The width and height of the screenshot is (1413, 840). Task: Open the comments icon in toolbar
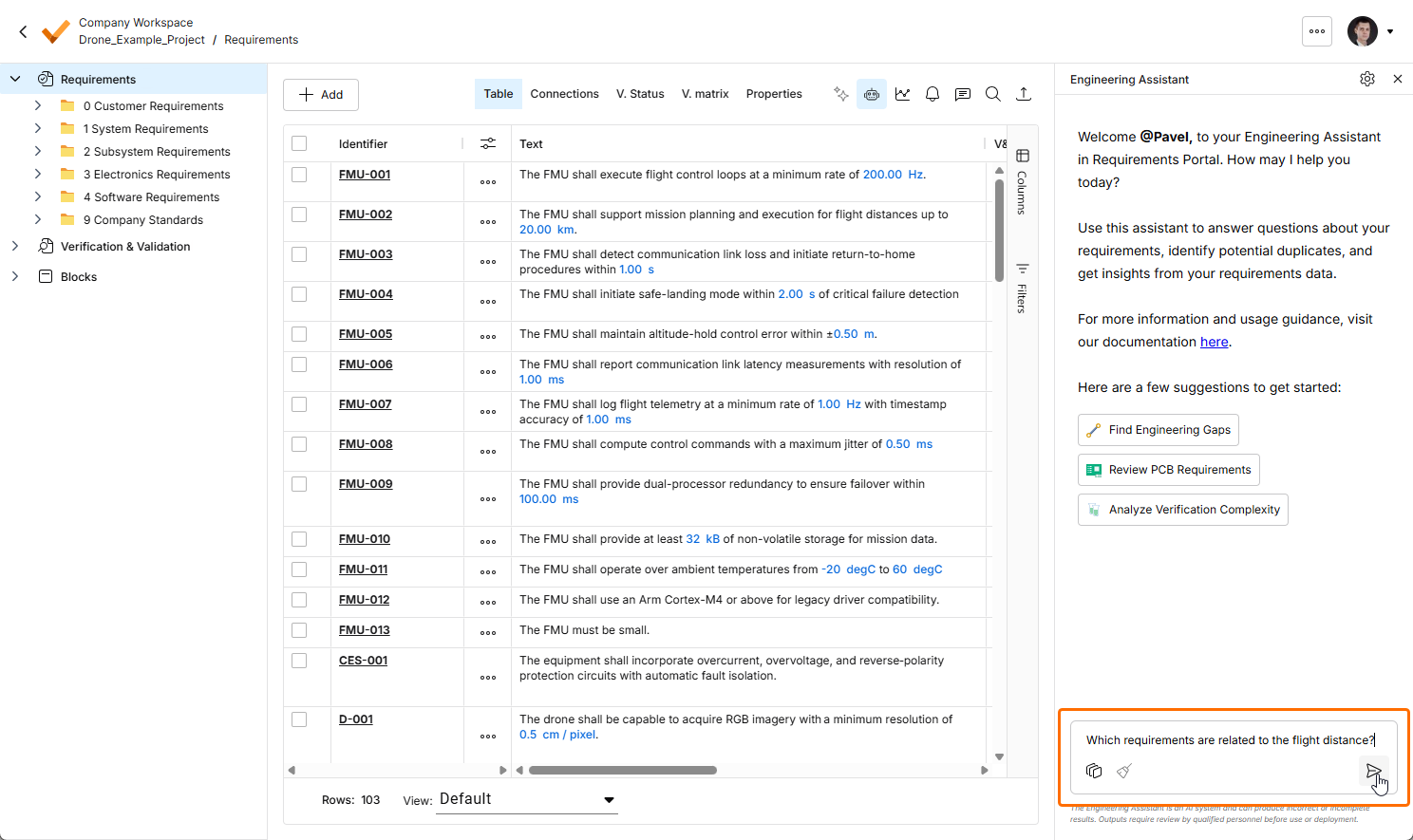point(963,94)
